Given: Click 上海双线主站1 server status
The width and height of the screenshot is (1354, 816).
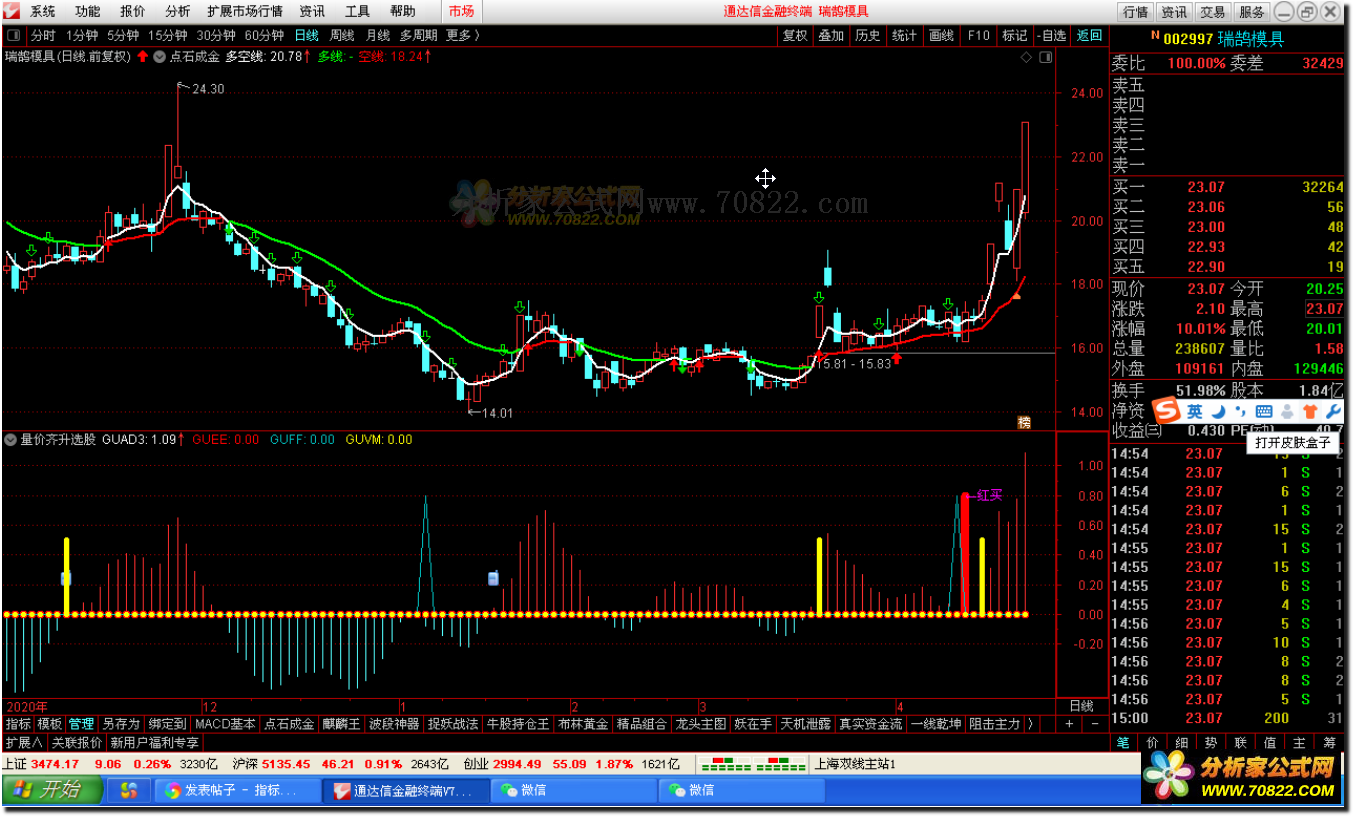Looking at the screenshot, I should pyautogui.click(x=856, y=765).
